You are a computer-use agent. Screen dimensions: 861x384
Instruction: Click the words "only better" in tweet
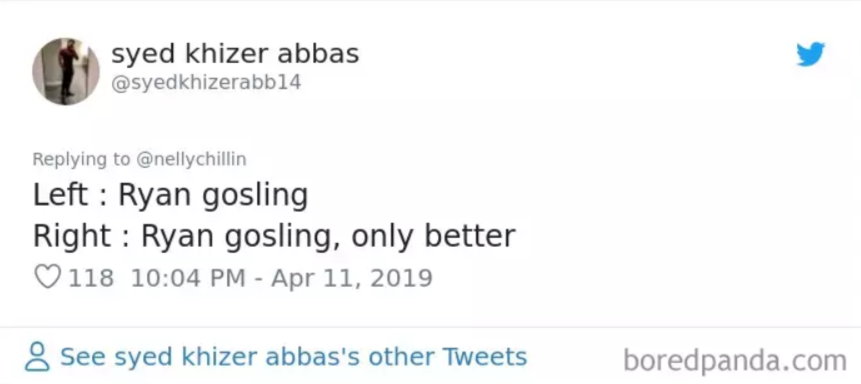click(433, 235)
